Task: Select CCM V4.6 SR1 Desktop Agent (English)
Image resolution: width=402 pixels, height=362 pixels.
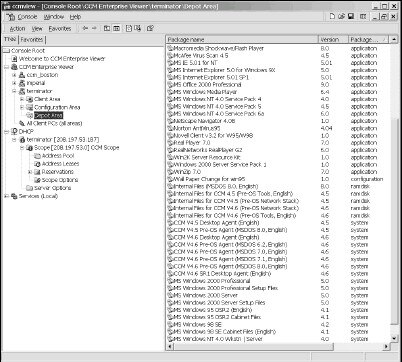Action: (222, 274)
